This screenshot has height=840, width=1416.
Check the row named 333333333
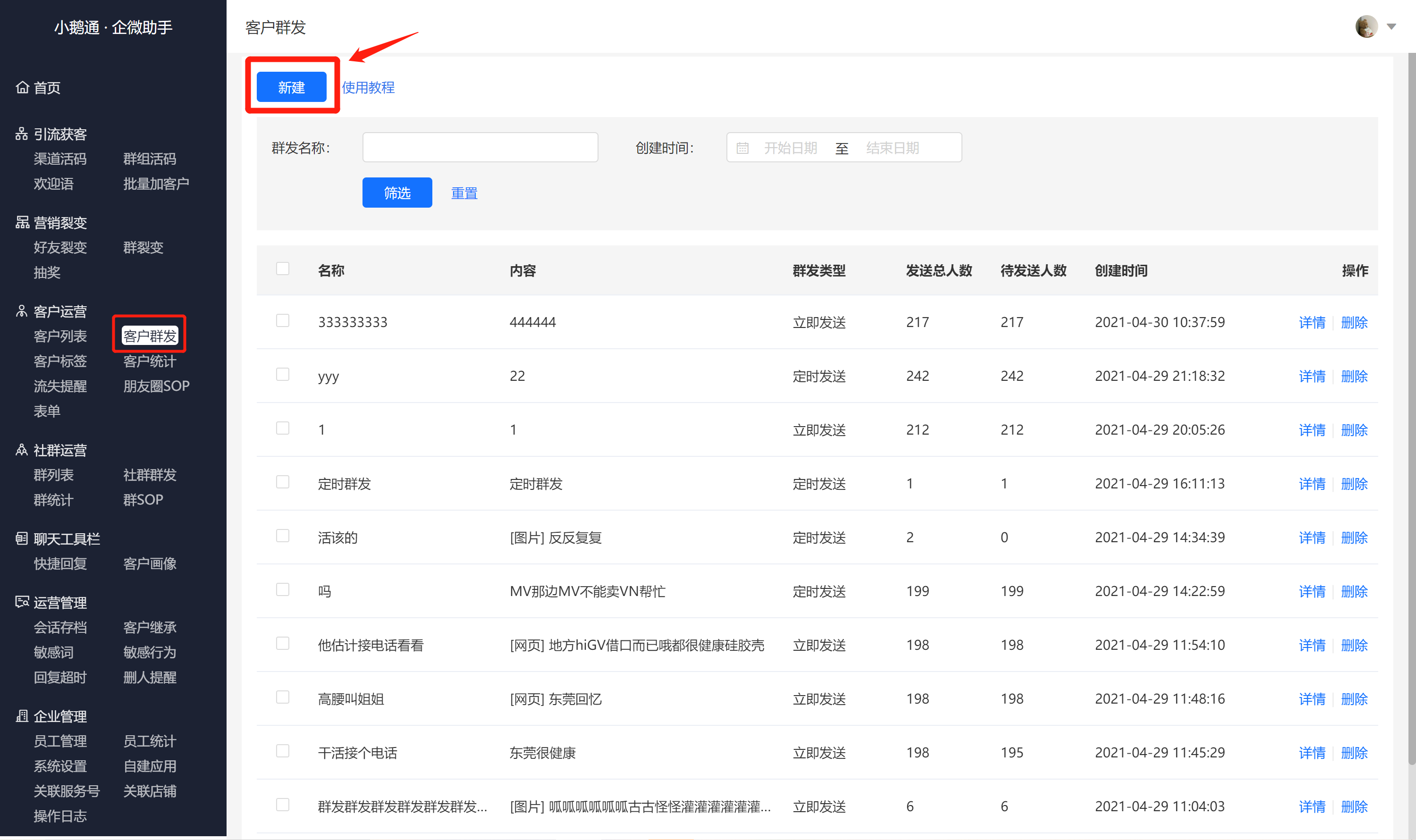tap(283, 321)
